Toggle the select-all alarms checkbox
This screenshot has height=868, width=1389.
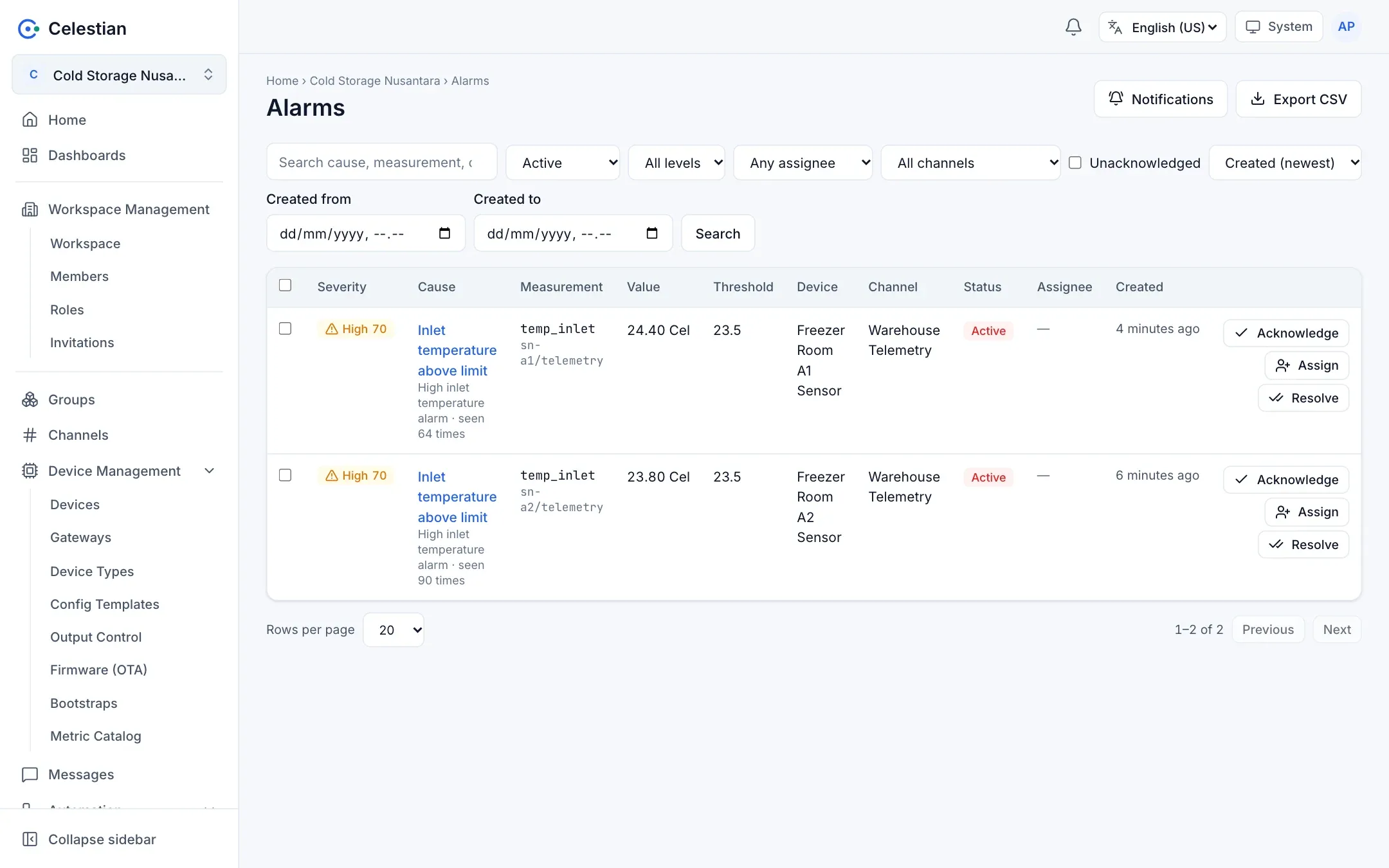click(285, 285)
